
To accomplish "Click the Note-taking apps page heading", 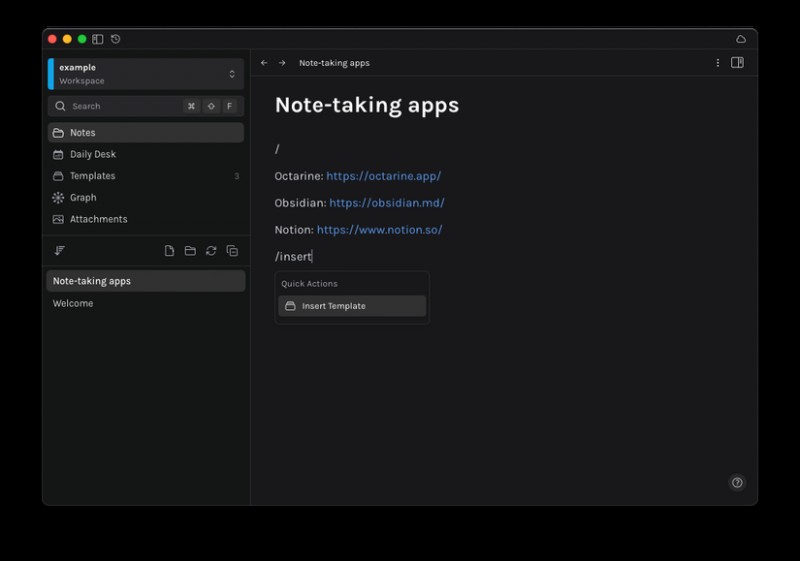I will 367,105.
